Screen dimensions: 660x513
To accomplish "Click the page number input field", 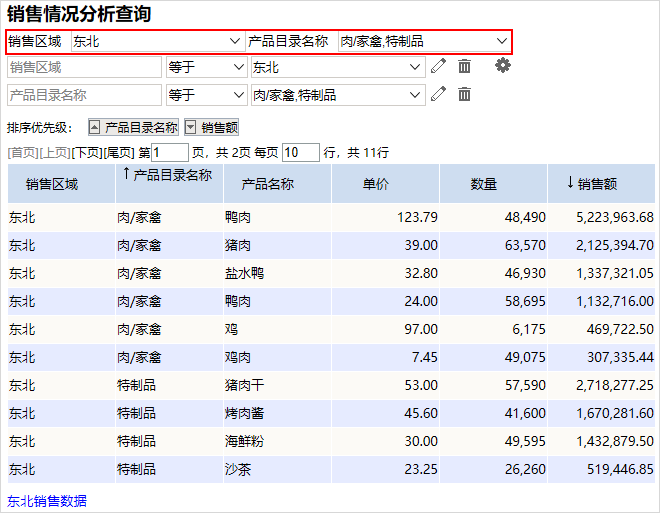I will click(170, 152).
